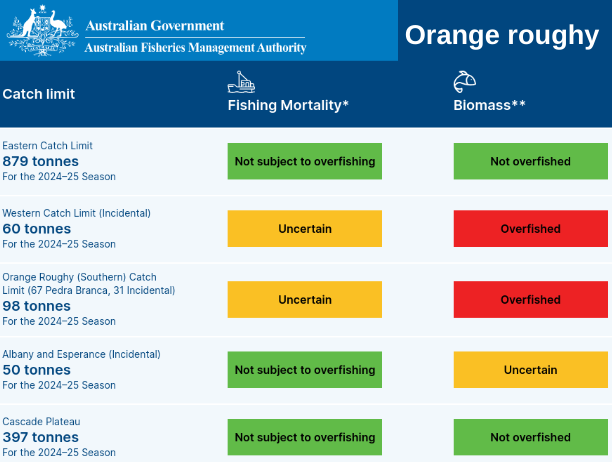Select Albany row Uncertain biomass badge
612x462 pixels.
(x=530, y=370)
